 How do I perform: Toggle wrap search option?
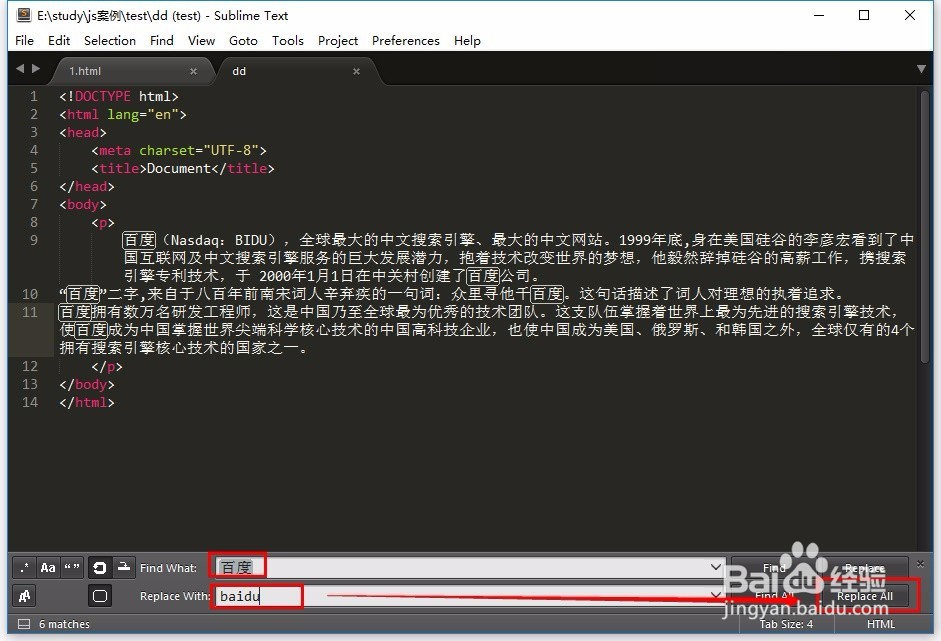[100, 567]
